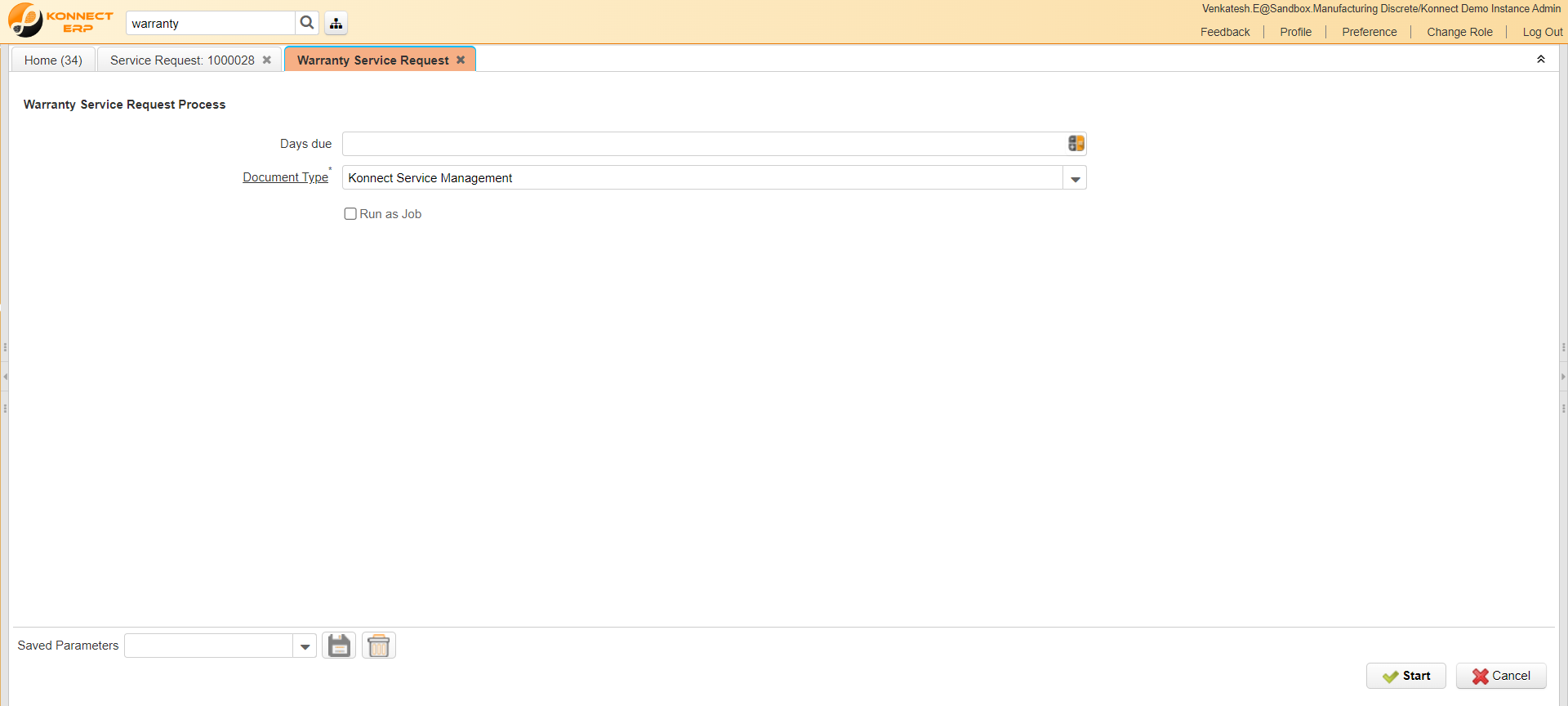Screen dimensions: 1568x706
Task: Expand the Document Type dropdown arrow
Action: [x=1075, y=178]
